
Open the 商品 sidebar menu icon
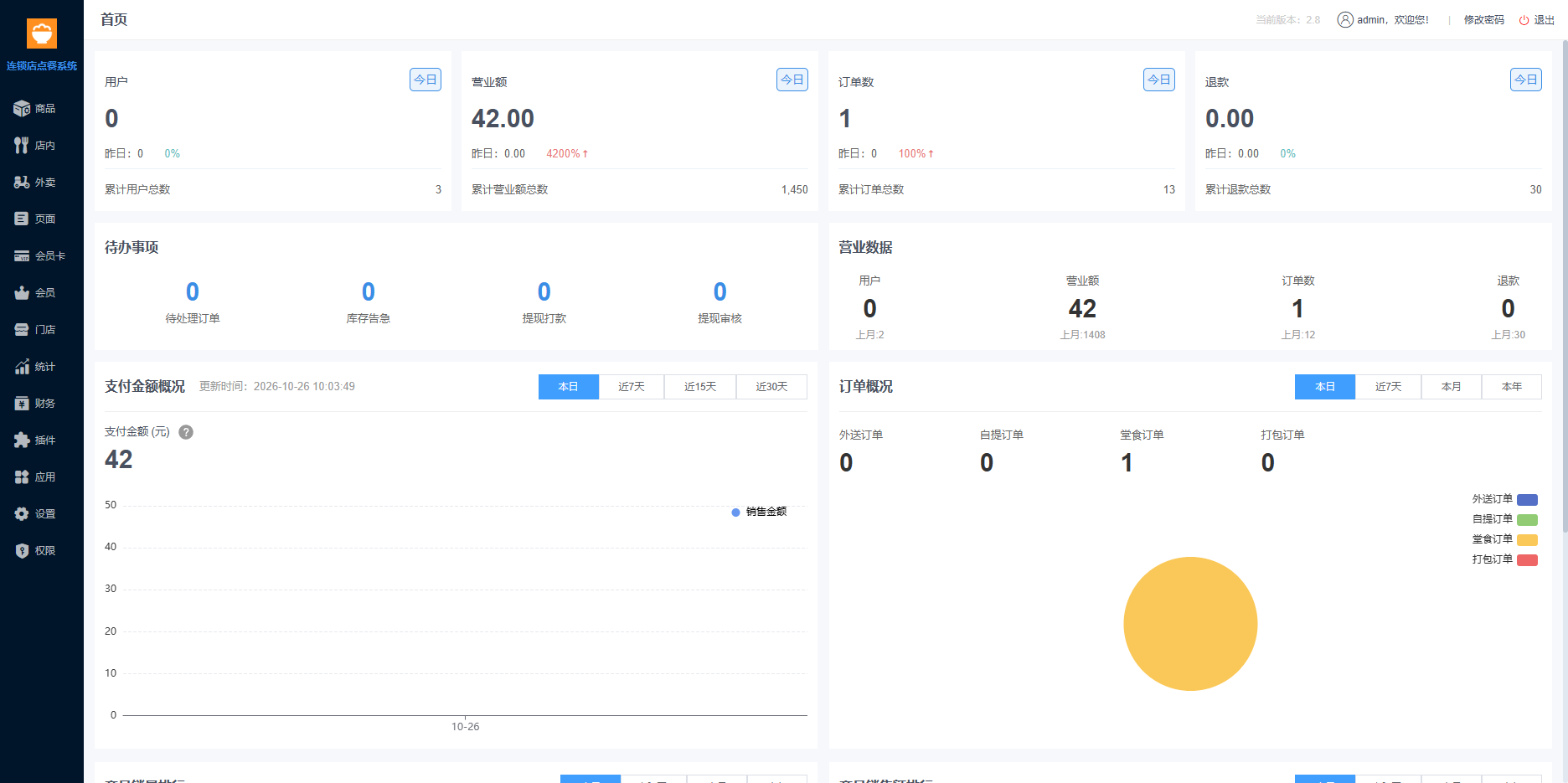[22, 109]
